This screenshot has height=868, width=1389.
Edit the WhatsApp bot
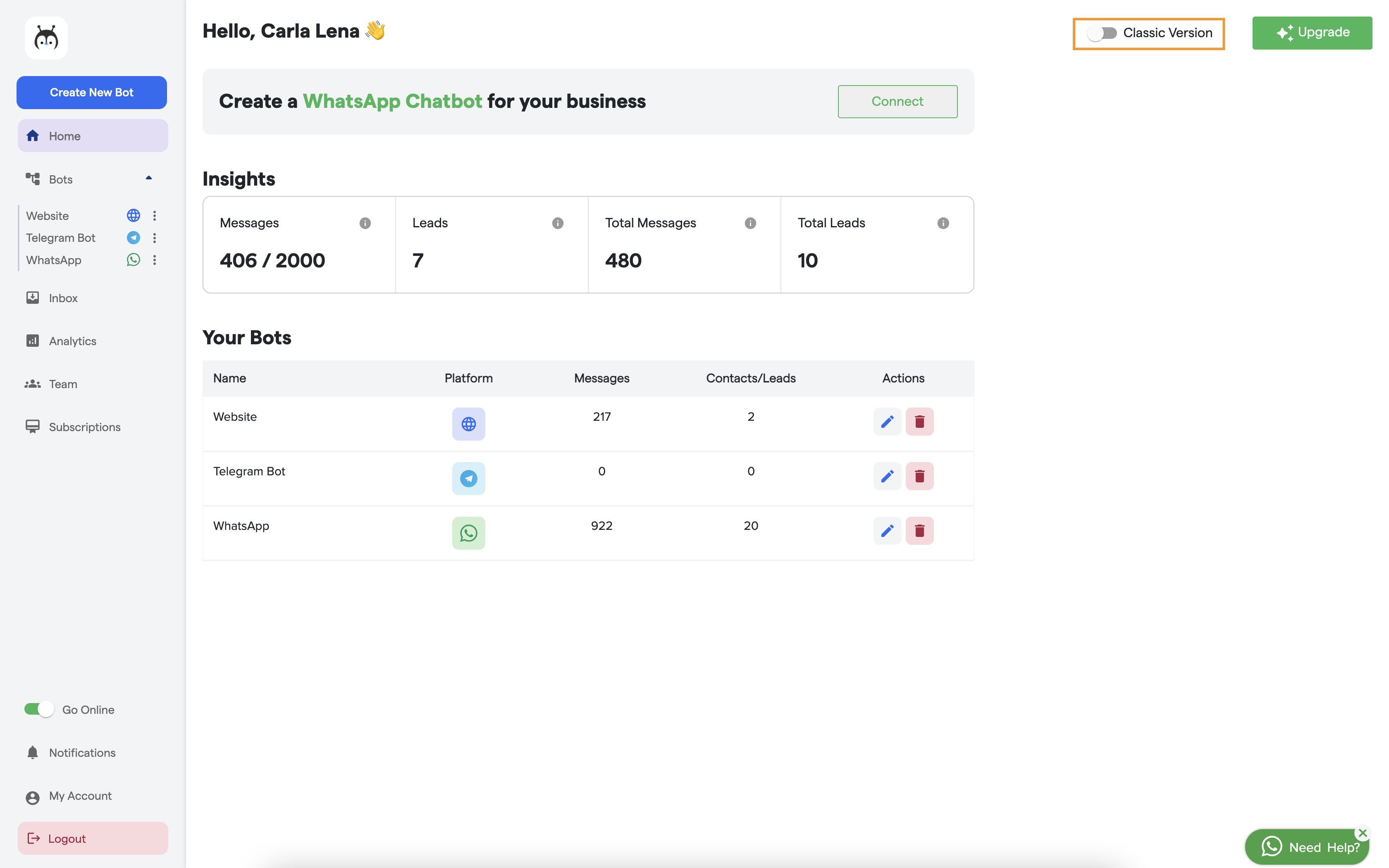pos(887,530)
